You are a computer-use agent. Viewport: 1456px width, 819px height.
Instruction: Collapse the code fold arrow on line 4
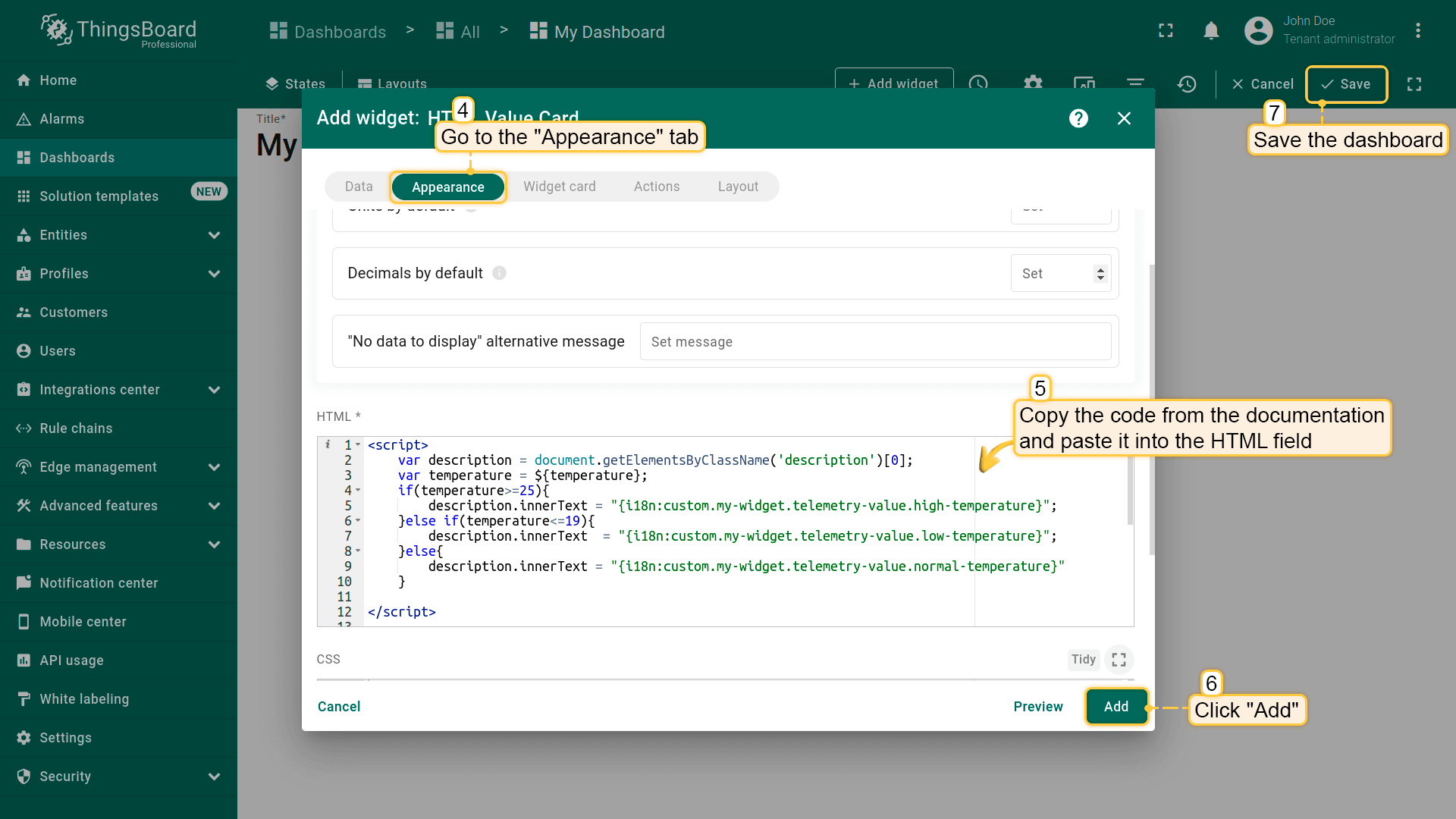pyautogui.click(x=358, y=491)
